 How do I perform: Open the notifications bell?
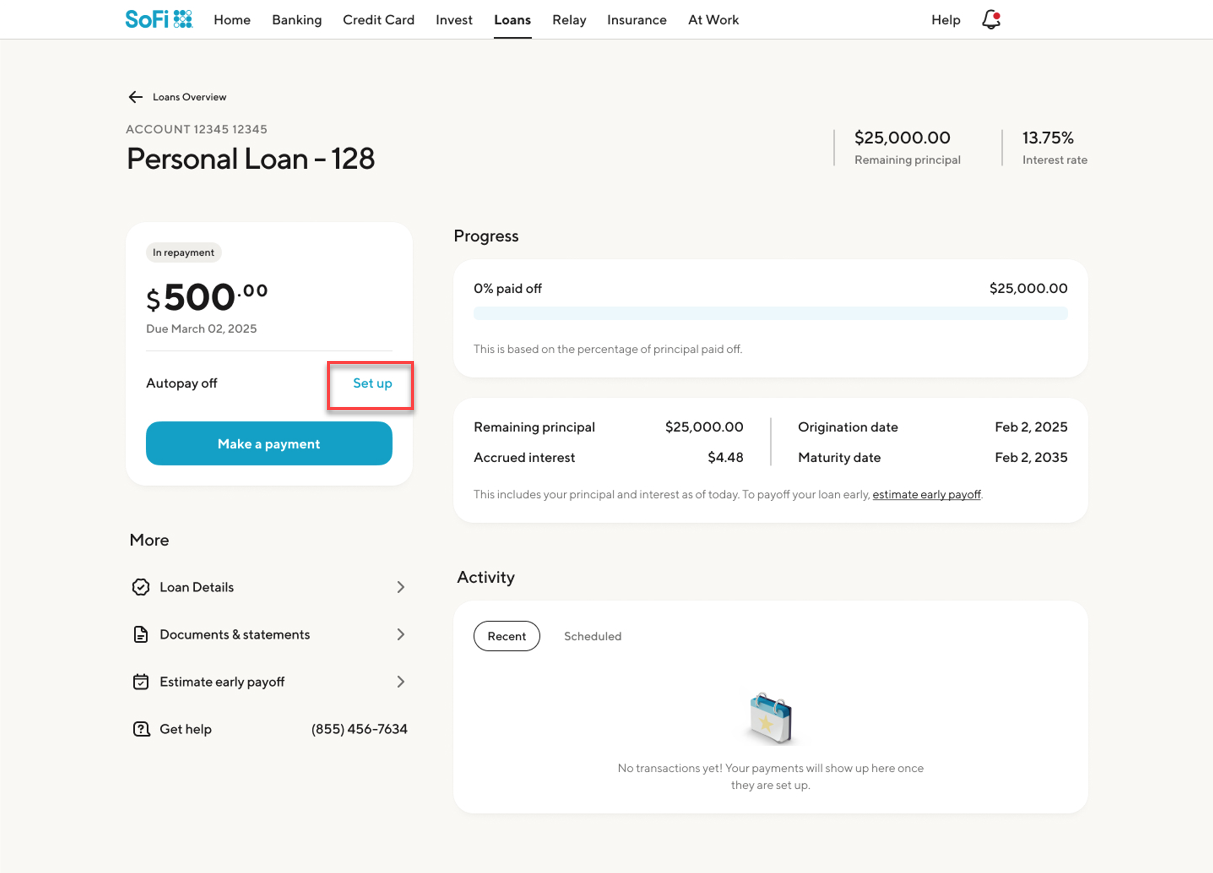tap(991, 19)
